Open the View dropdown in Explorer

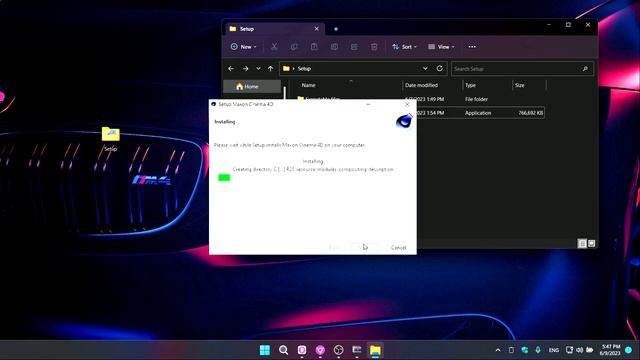click(x=441, y=47)
